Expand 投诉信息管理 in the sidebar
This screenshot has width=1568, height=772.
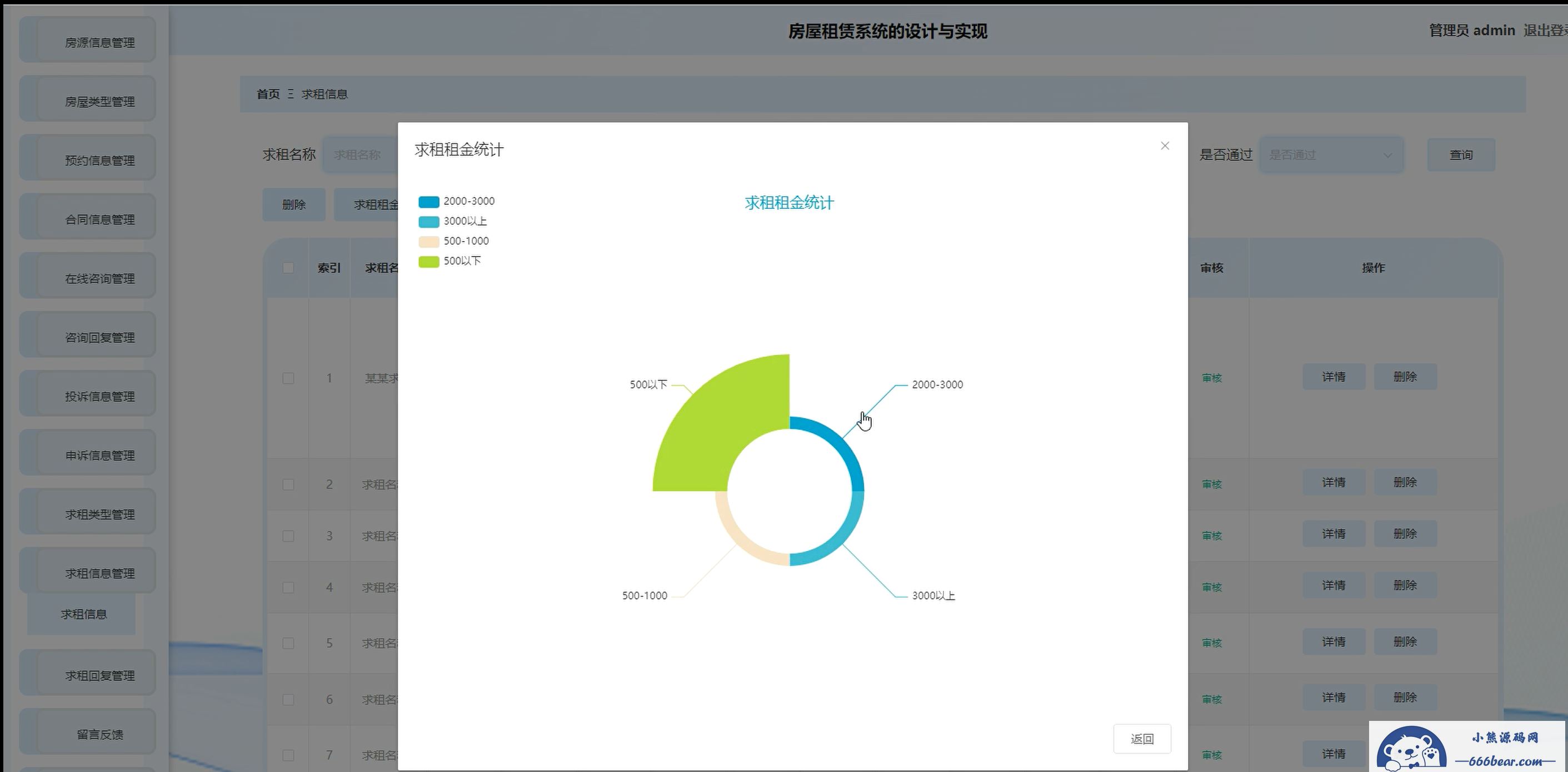88,394
